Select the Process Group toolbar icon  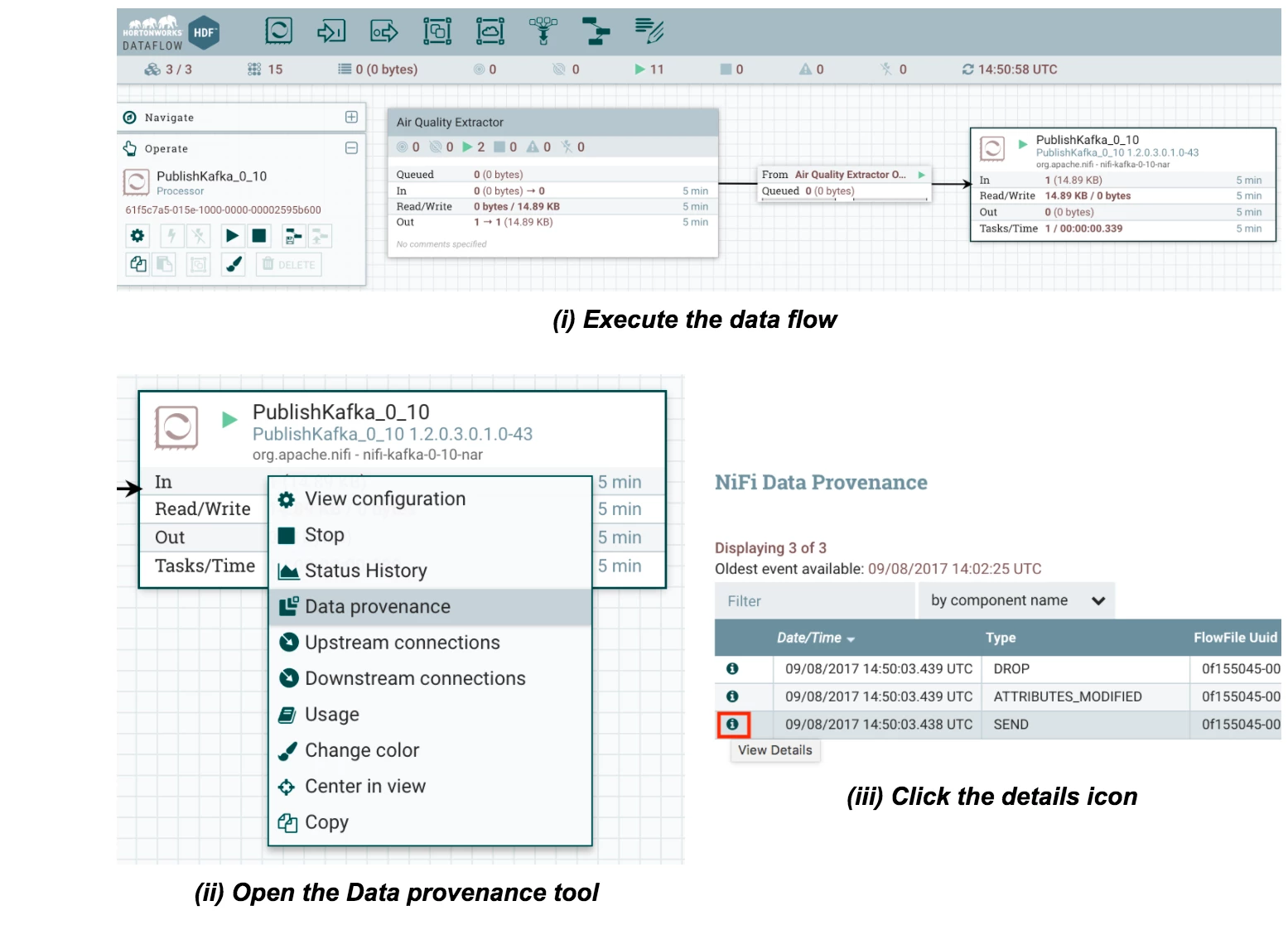pyautogui.click(x=437, y=31)
